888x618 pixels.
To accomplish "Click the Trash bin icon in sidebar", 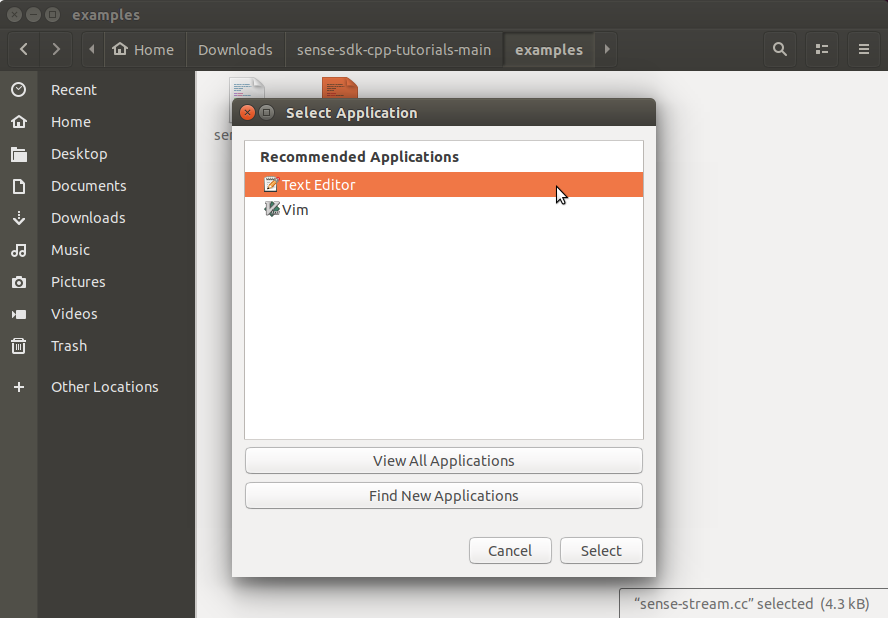I will click(19, 346).
